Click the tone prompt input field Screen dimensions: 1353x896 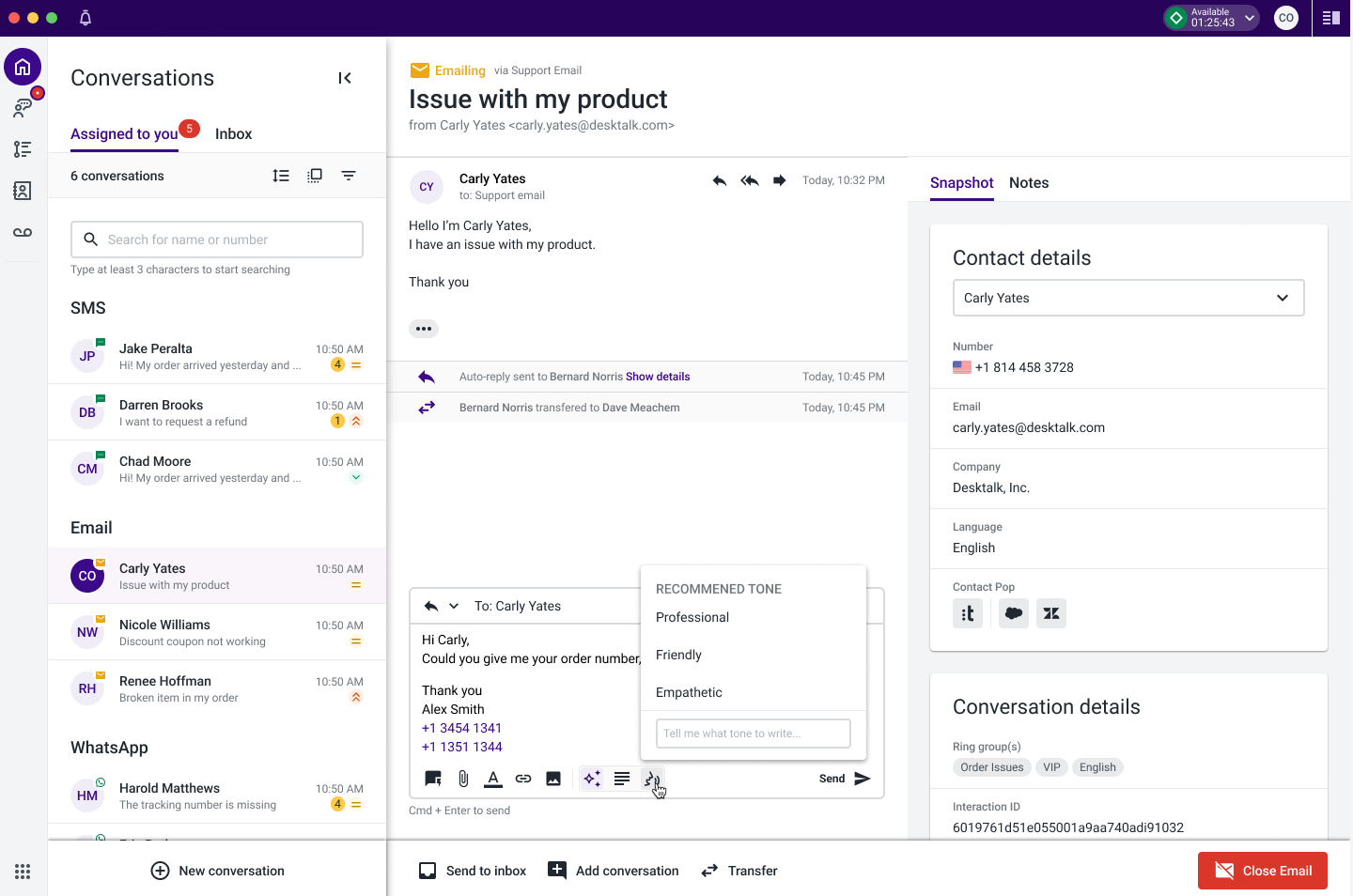pos(752,733)
